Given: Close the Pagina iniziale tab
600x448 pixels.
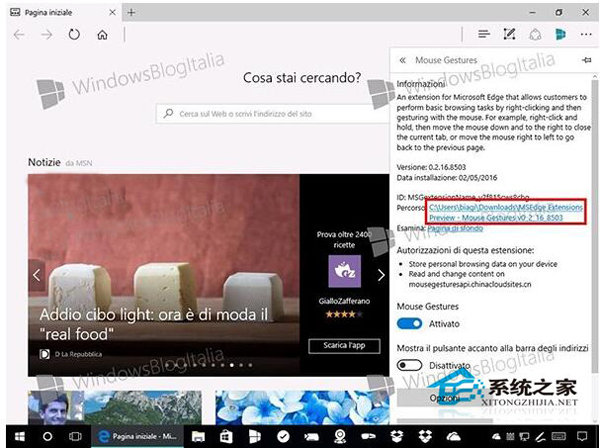Looking at the screenshot, I should tap(112, 13).
